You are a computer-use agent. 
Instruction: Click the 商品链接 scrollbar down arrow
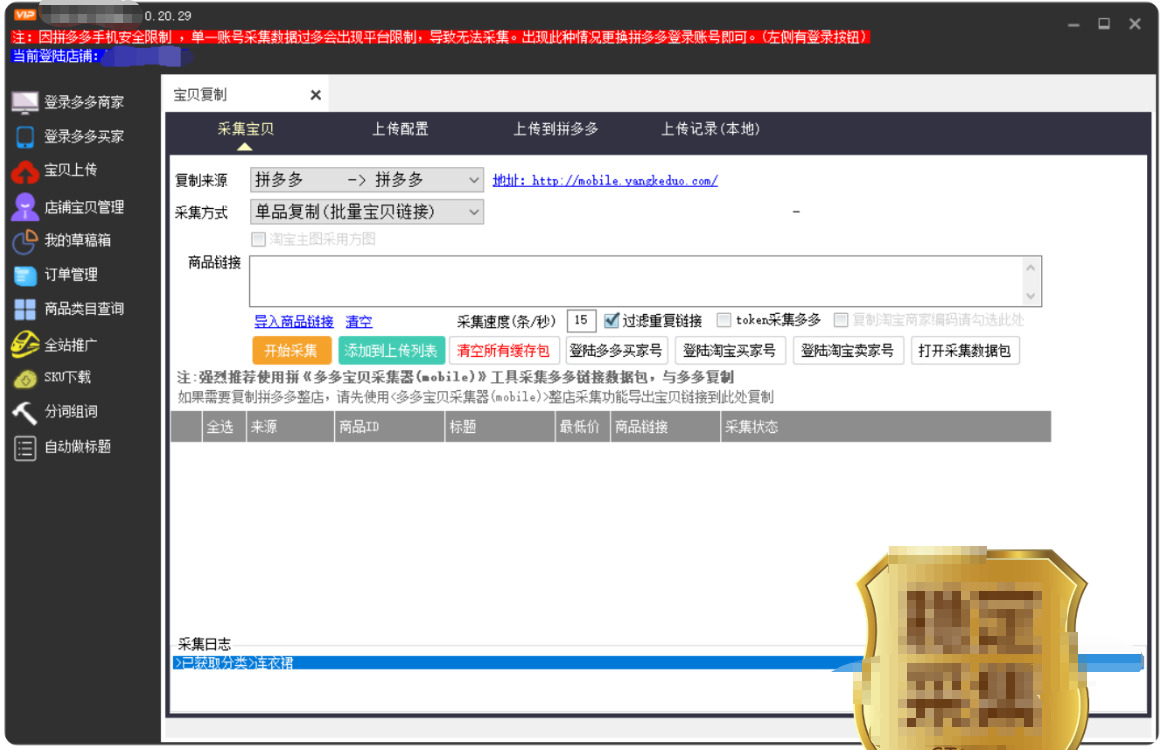click(x=1031, y=296)
